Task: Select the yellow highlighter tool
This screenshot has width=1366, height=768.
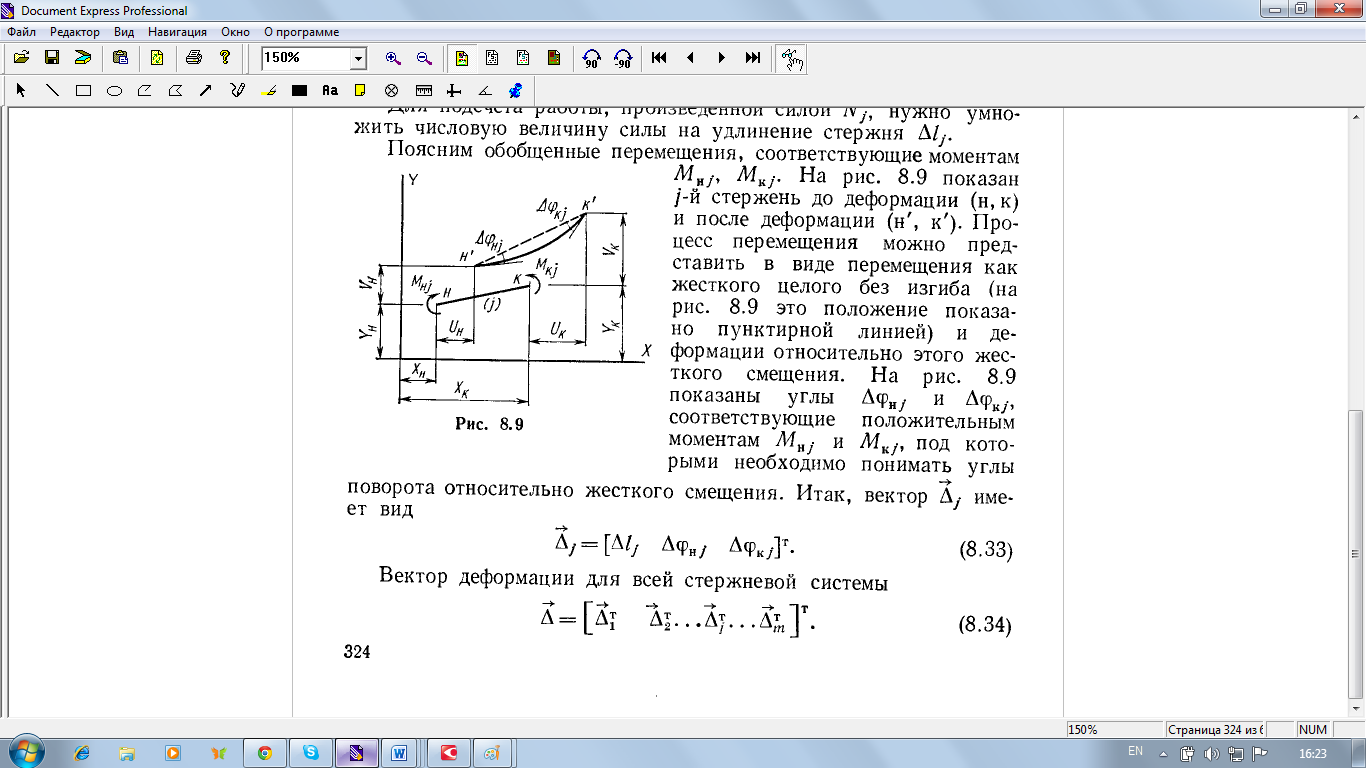Action: [x=268, y=90]
